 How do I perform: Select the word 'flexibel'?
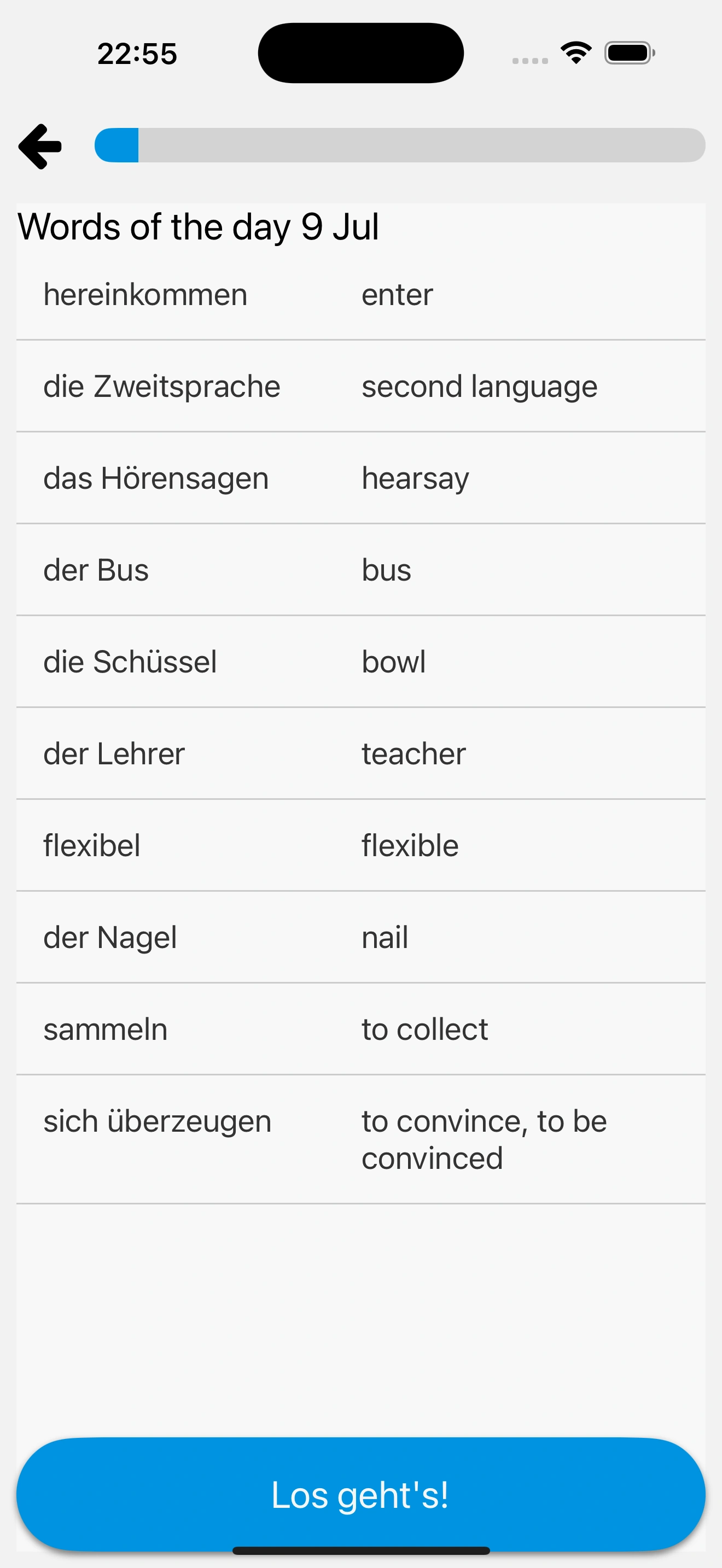pos(92,845)
